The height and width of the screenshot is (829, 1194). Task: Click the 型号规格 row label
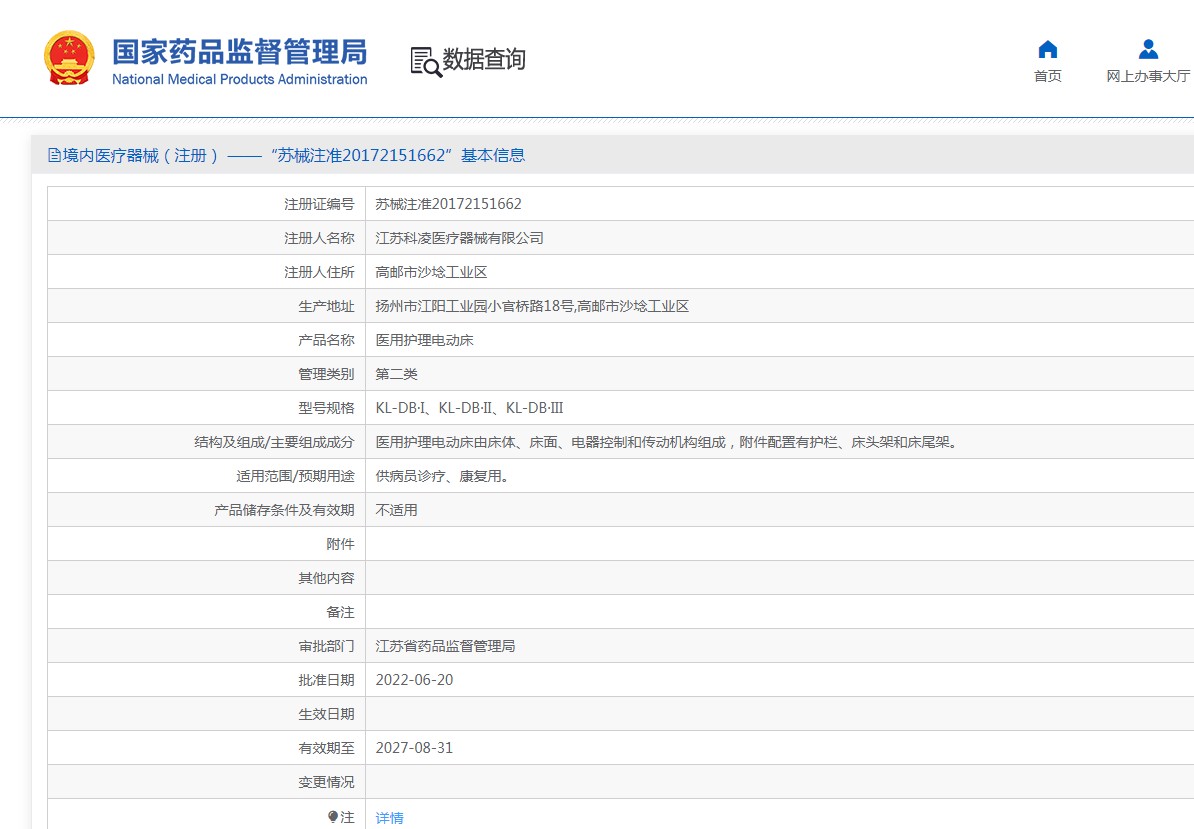326,408
